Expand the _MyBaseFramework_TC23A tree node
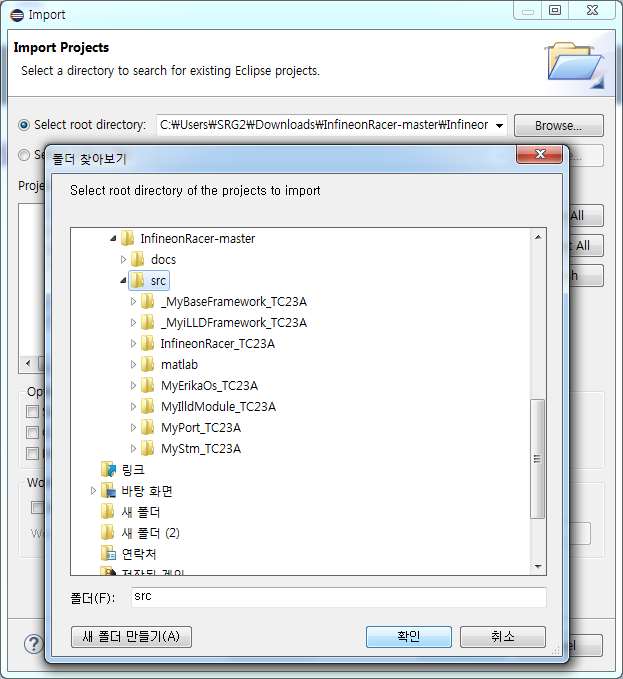Screen dimensions: 623x679 click(133, 301)
